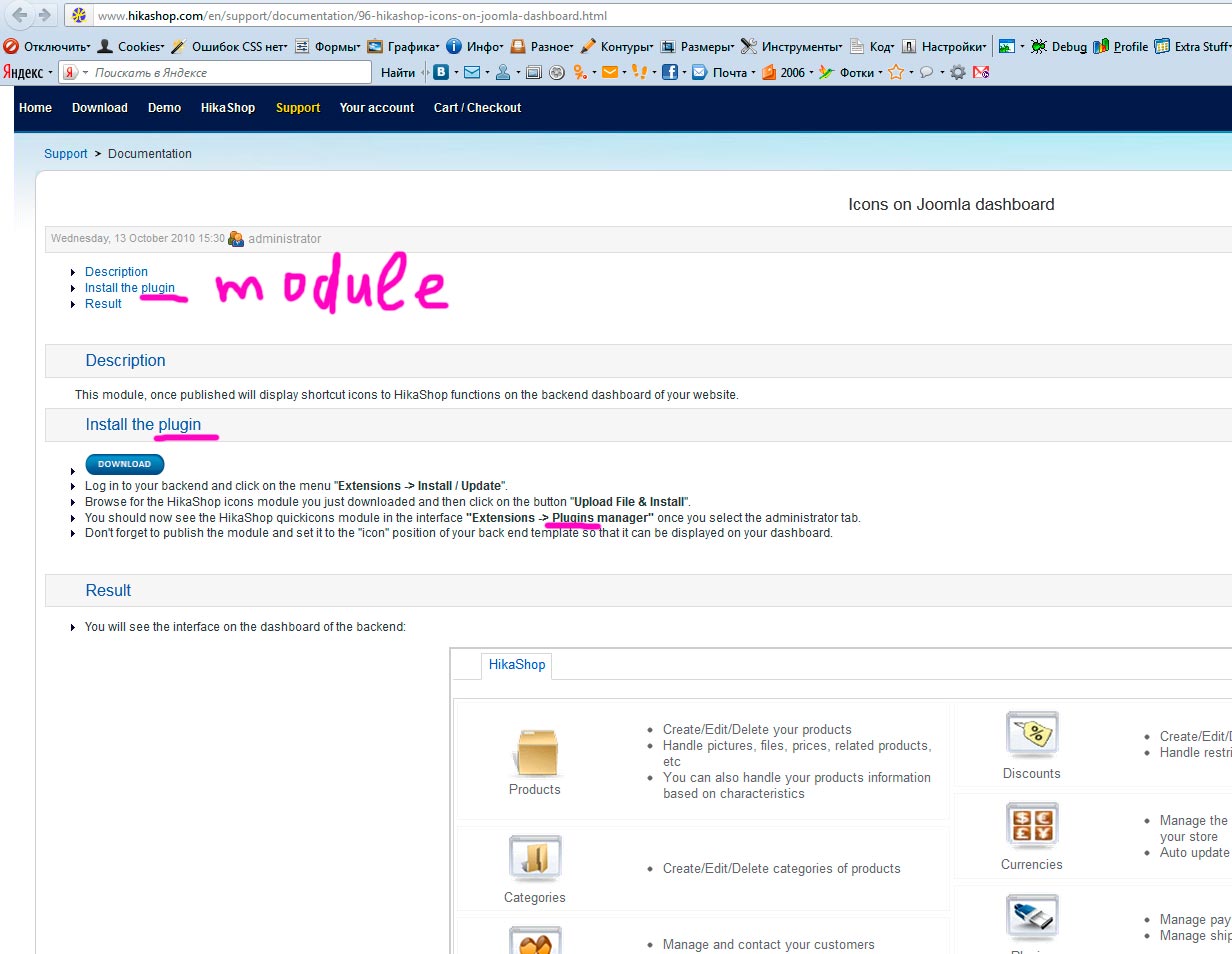The width and height of the screenshot is (1232, 954).
Task: Click the site favicon in the address bar
Action: tap(79, 16)
